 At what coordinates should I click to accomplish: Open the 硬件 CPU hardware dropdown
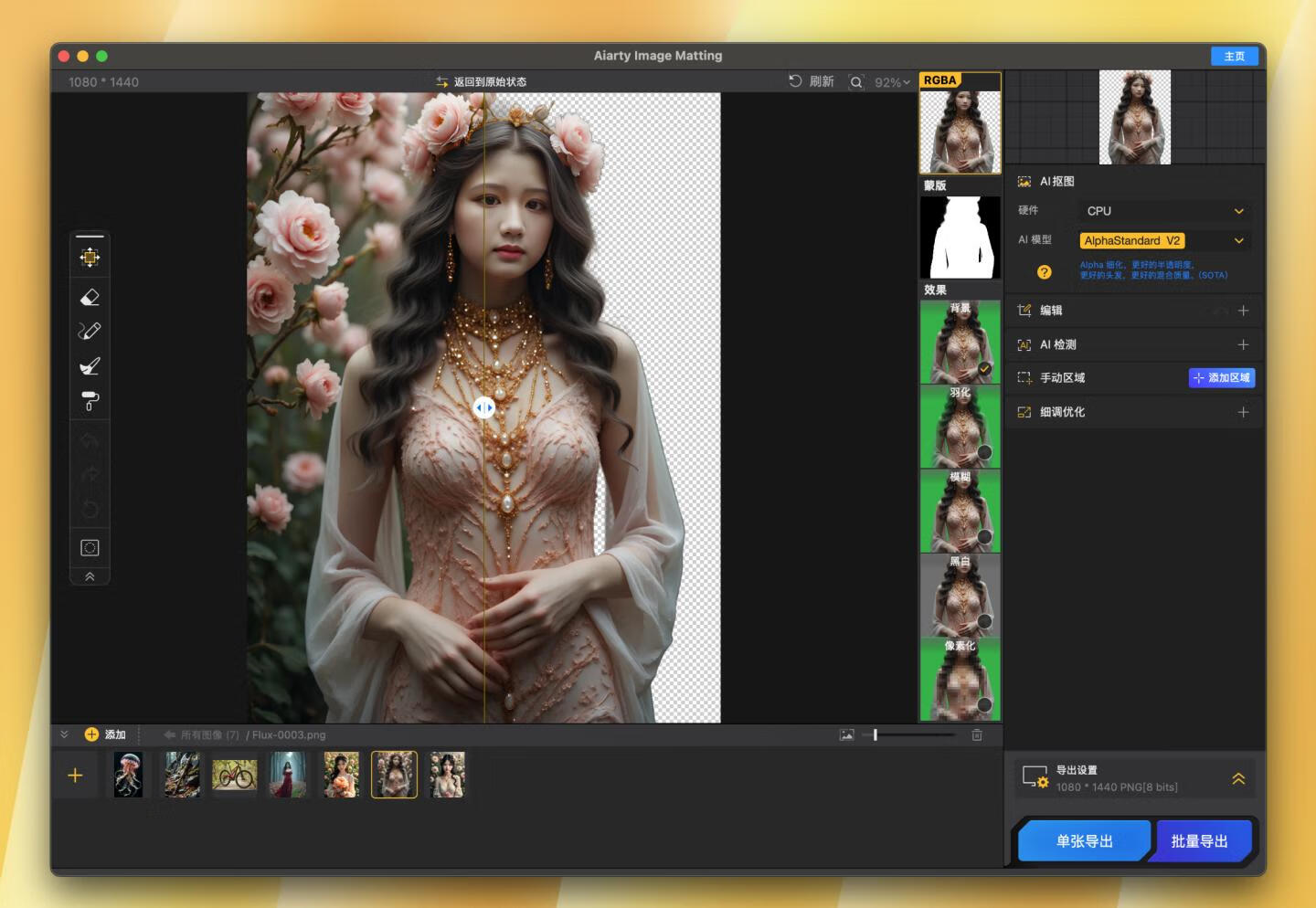point(1163,211)
